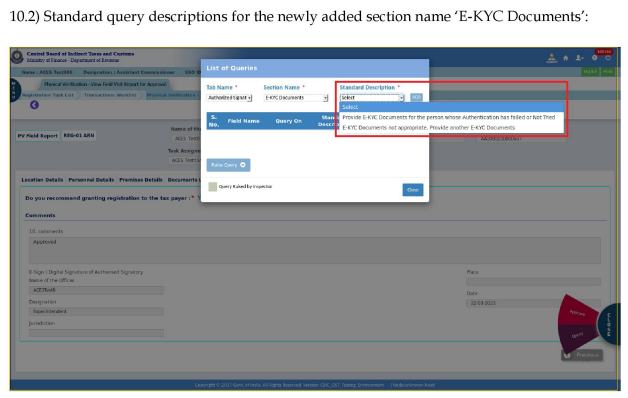Open the user profile icon menu
This screenshot has width=628, height=398.
[x=580, y=58]
